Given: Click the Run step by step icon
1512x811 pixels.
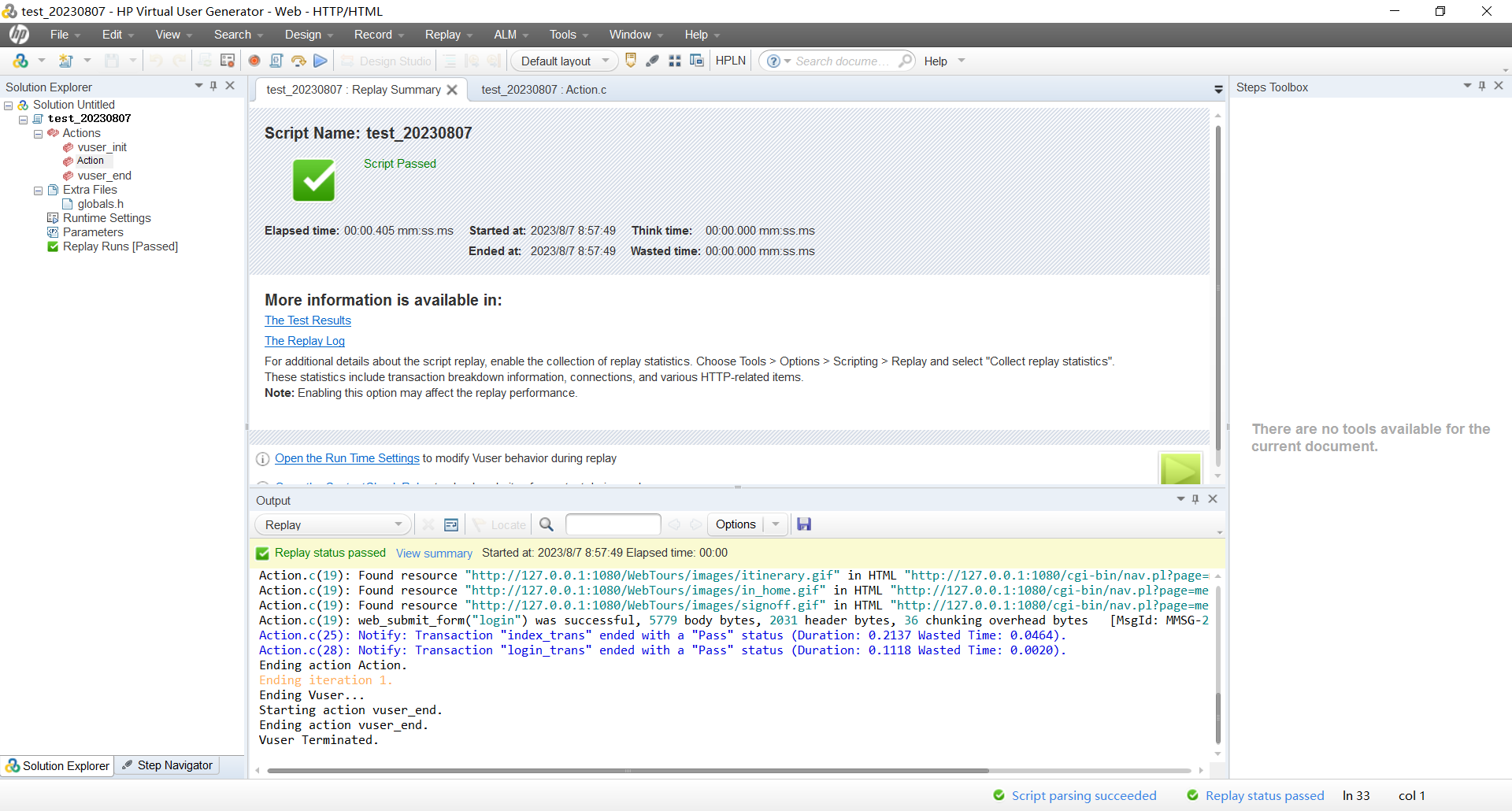Looking at the screenshot, I should click(x=298, y=61).
